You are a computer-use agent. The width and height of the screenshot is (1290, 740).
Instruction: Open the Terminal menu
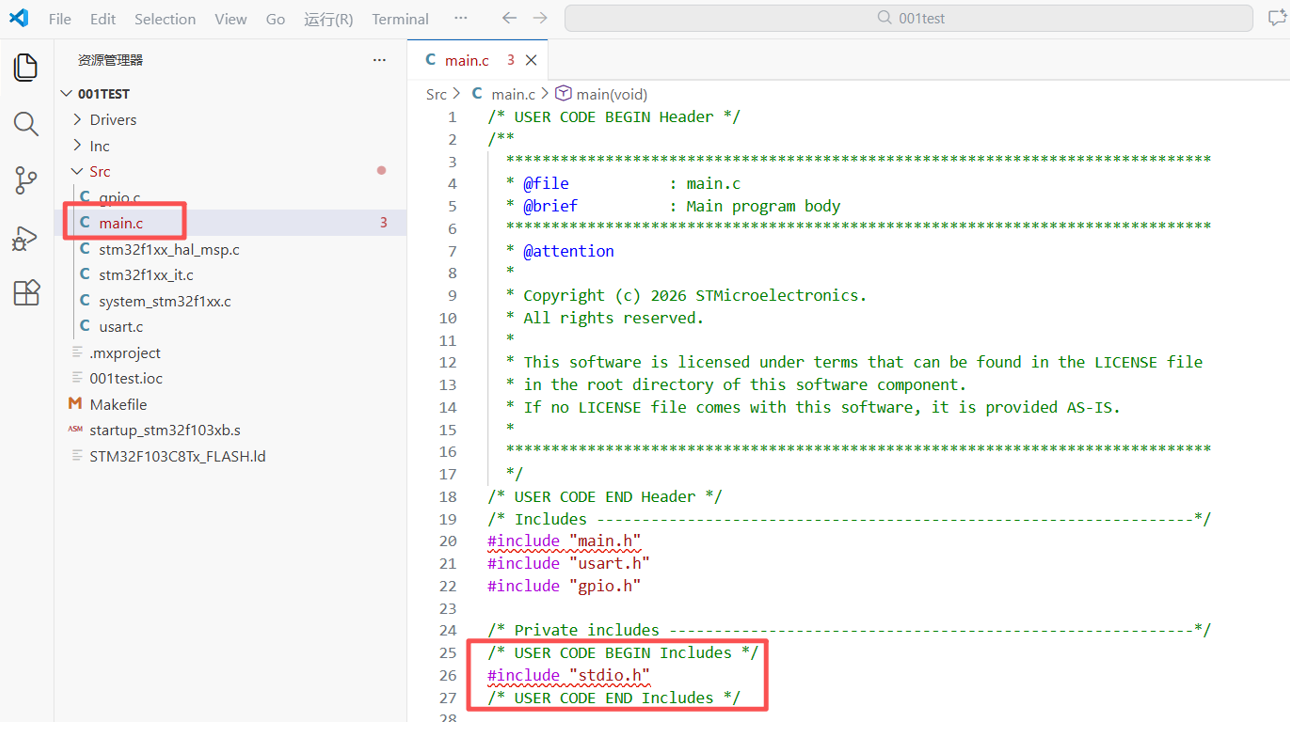[x=400, y=19]
